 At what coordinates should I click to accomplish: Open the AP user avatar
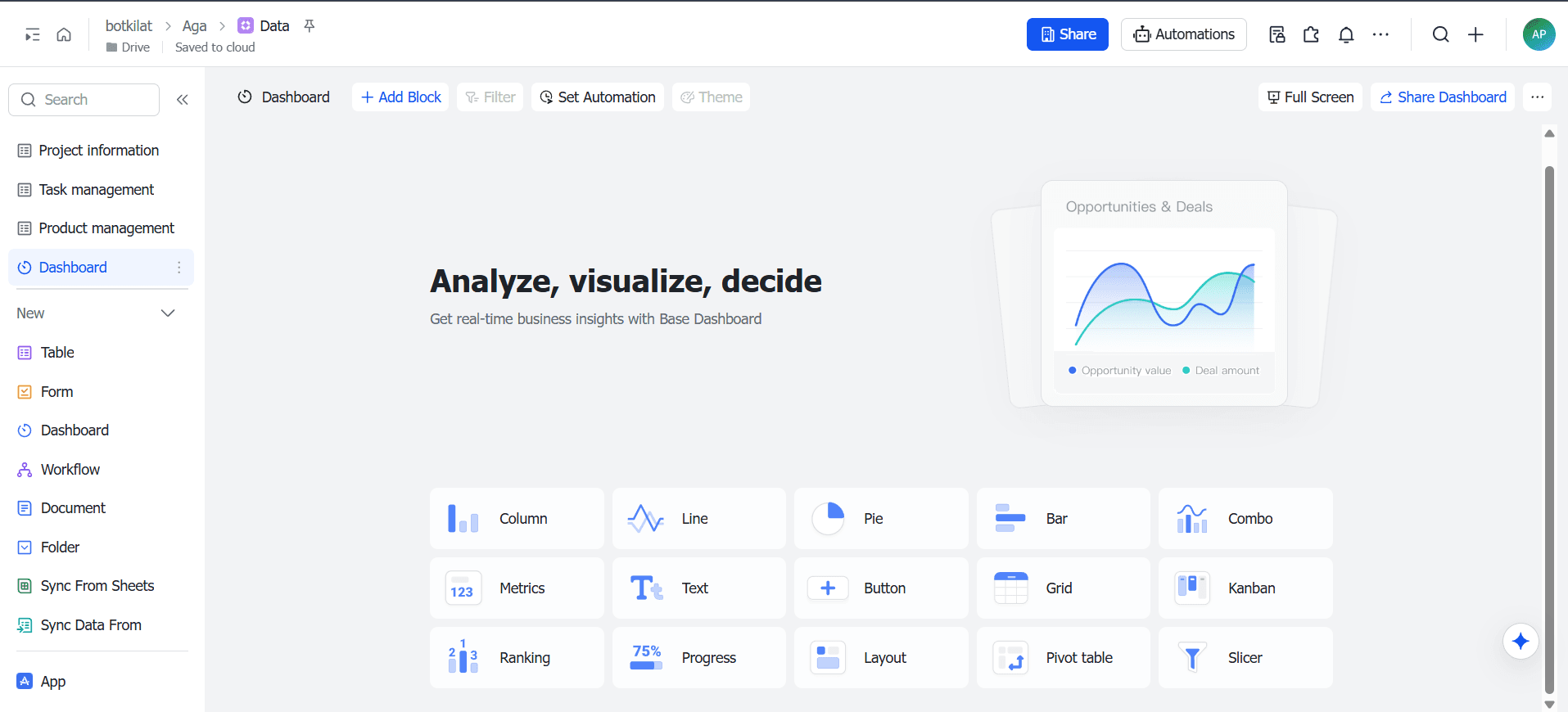[x=1539, y=34]
